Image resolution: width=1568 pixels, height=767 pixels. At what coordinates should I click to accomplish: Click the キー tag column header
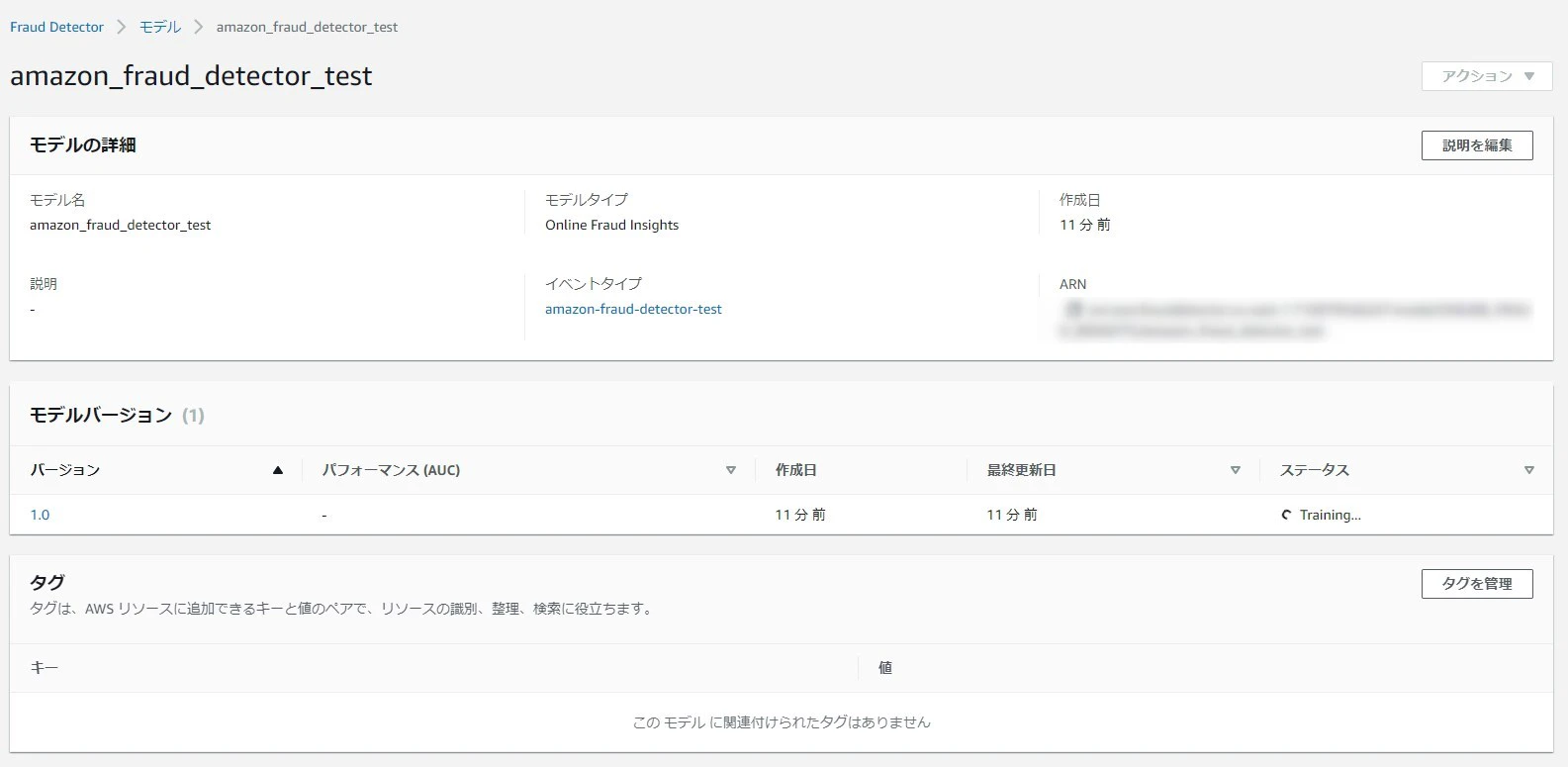45,668
